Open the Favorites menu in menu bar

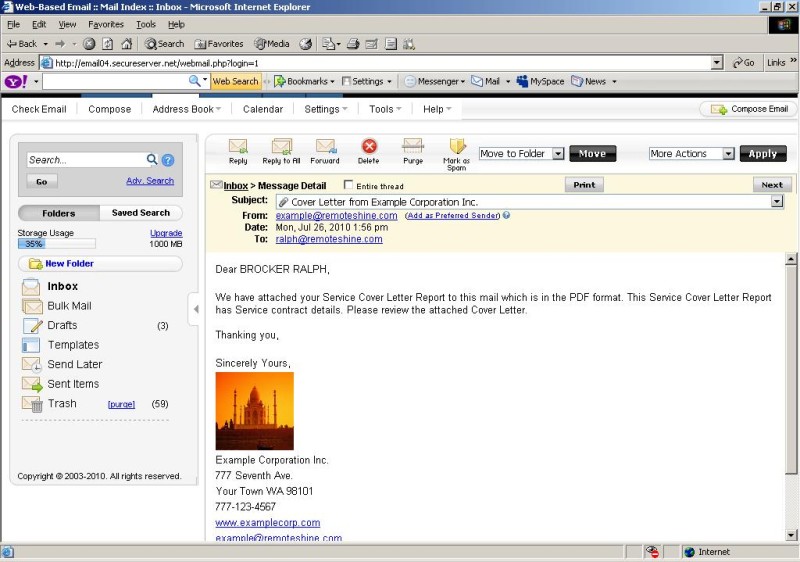pos(106,24)
